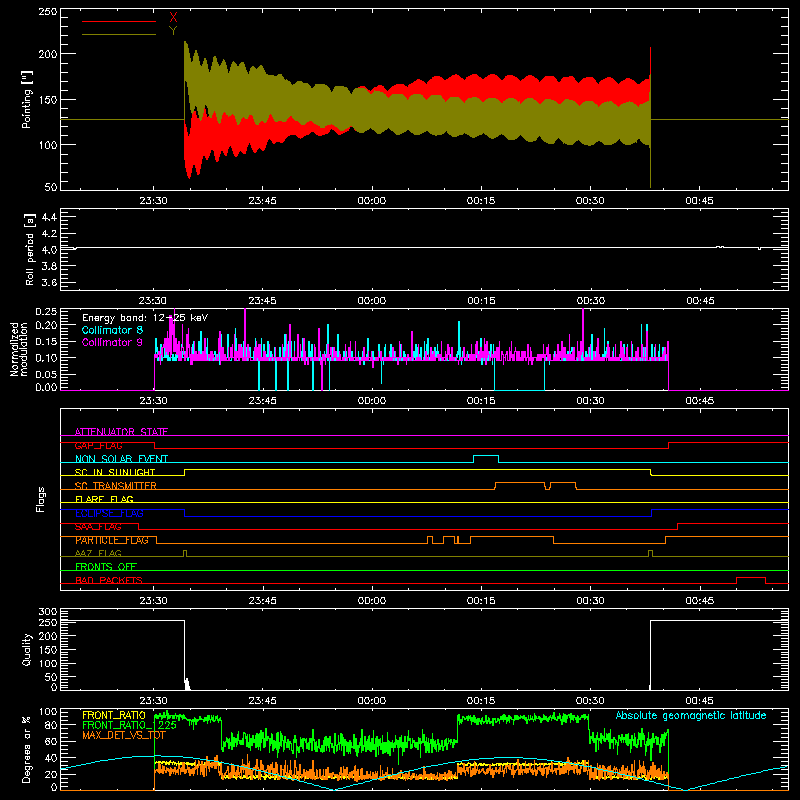Select the red X legend label
The width and height of the screenshot is (800, 800).
pyautogui.click(x=173, y=18)
